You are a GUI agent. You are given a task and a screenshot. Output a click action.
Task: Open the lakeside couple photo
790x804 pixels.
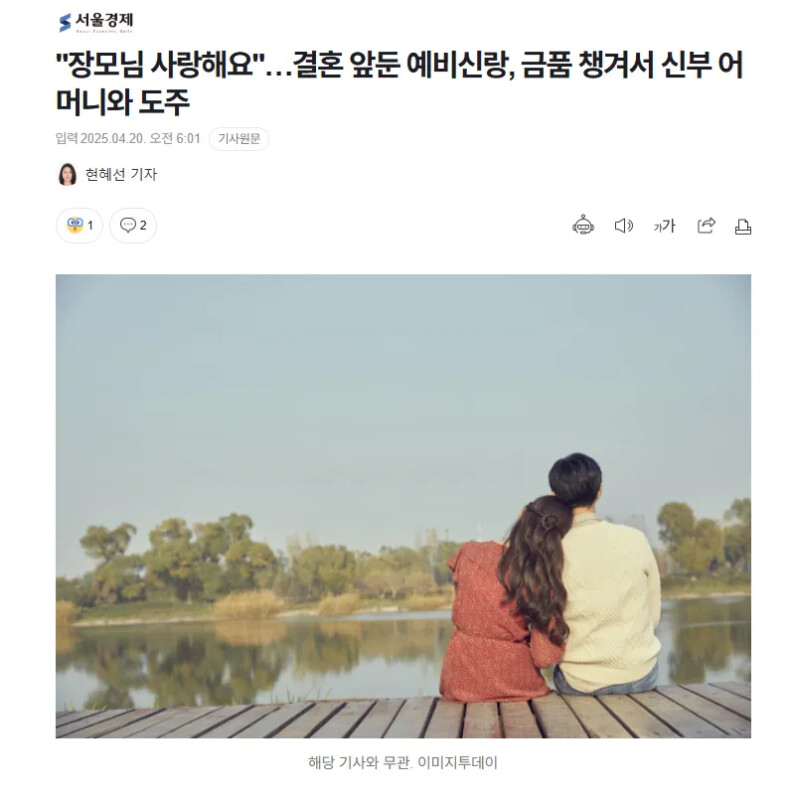pos(403,506)
